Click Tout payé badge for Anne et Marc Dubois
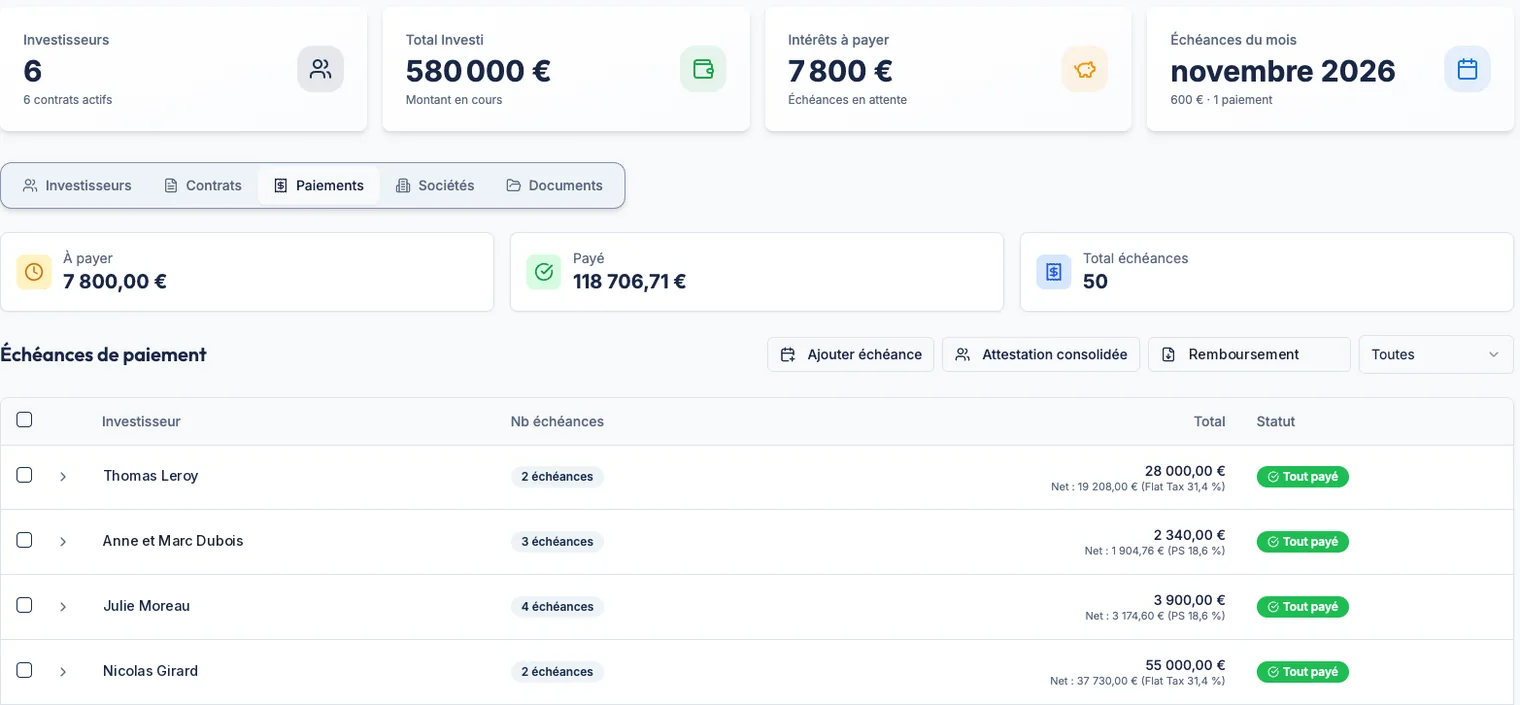 pyautogui.click(x=1303, y=542)
